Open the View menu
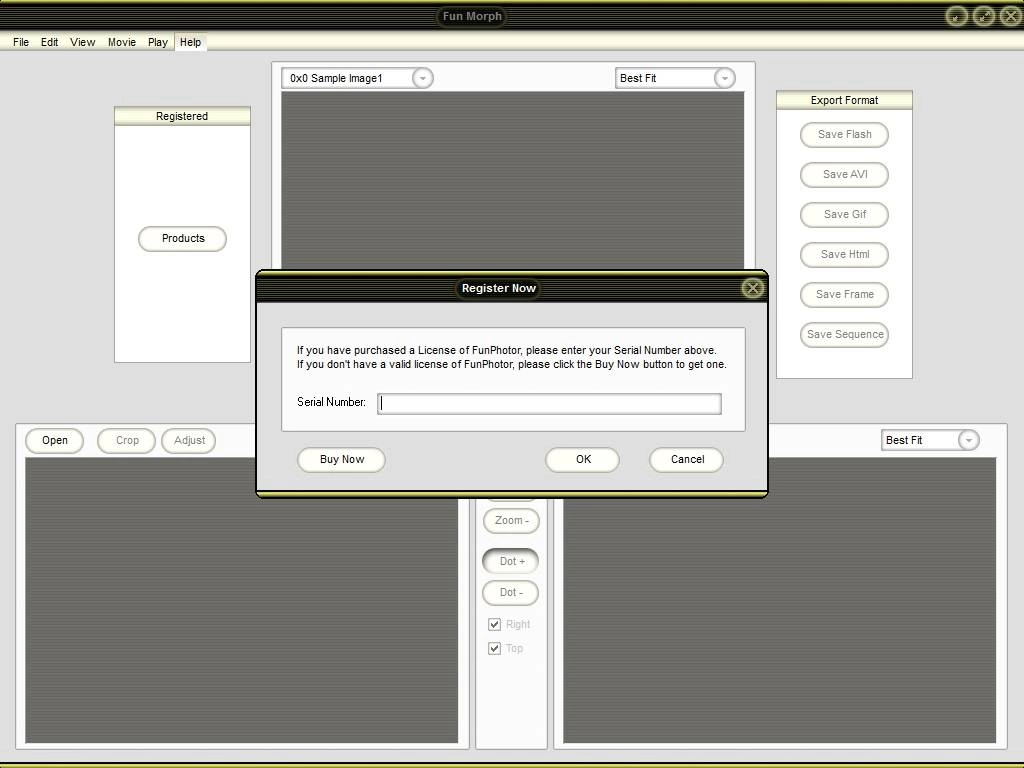Screen dimensions: 1024x768 coord(83,42)
